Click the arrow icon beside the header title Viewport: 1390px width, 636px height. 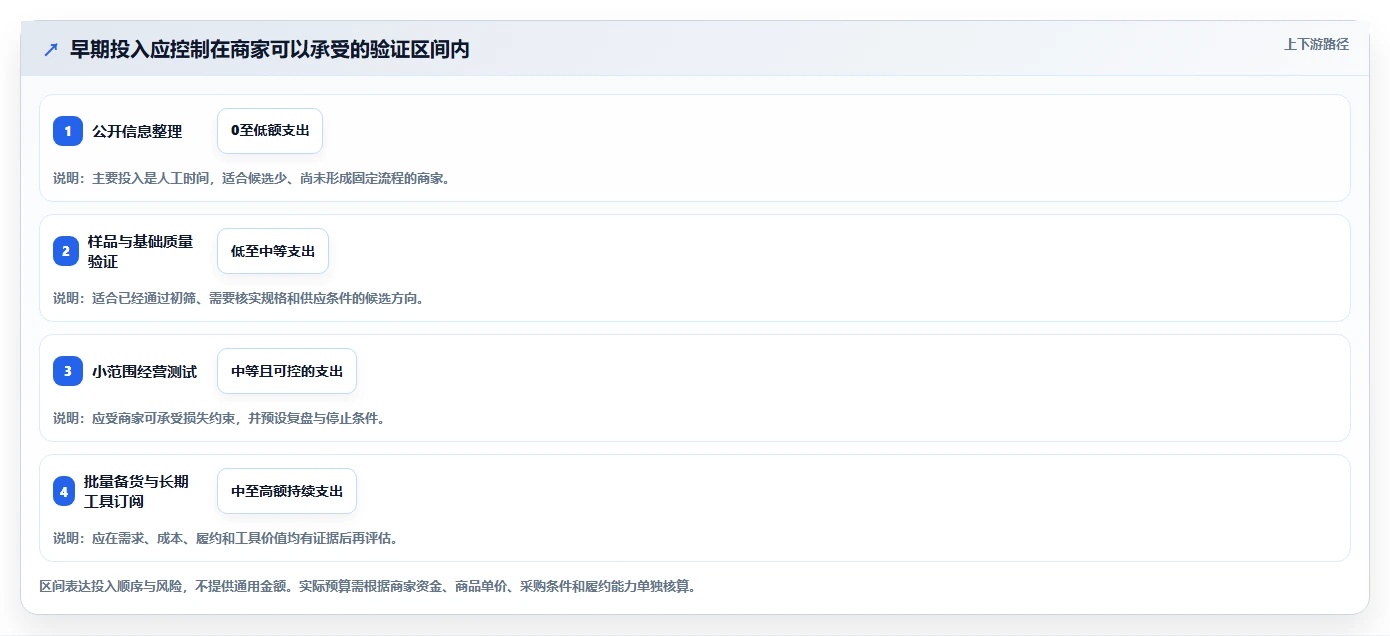click(50, 49)
